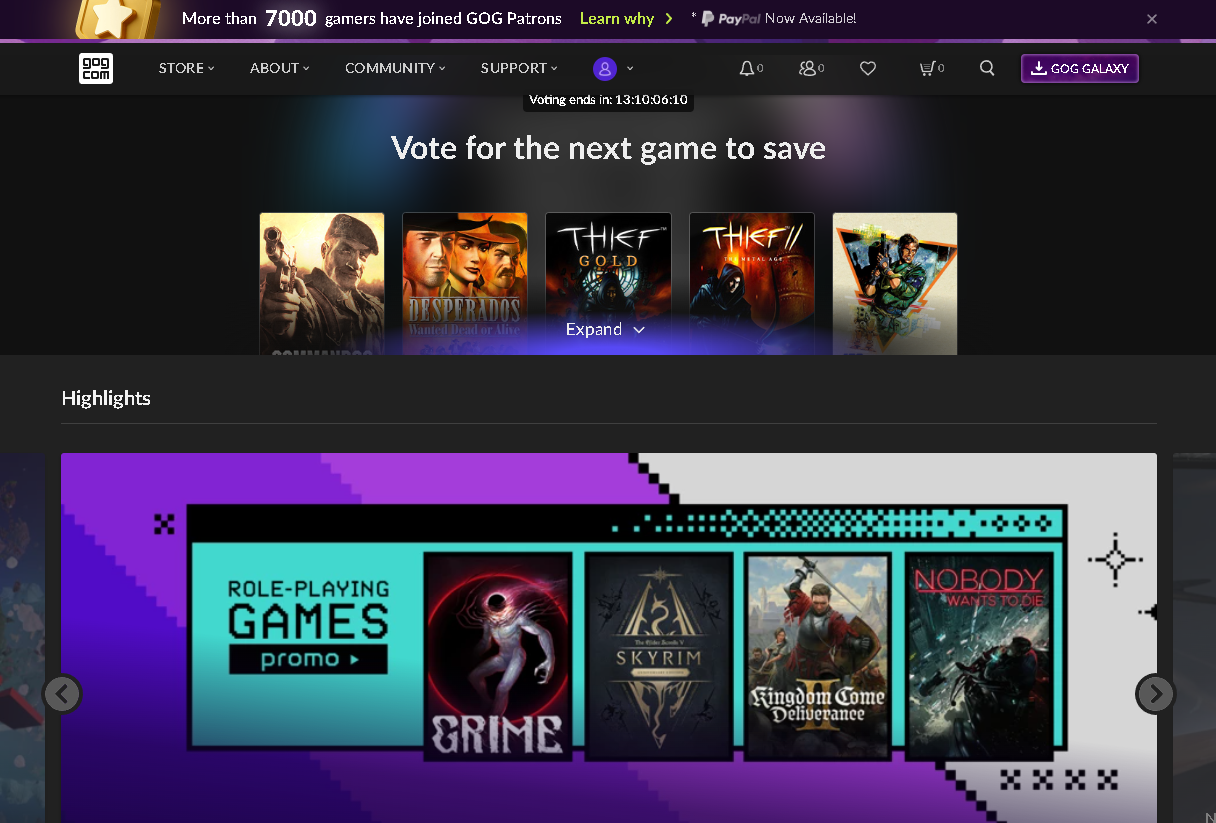Select the fifth voting game cover
The width and height of the screenshot is (1216, 823).
click(895, 284)
